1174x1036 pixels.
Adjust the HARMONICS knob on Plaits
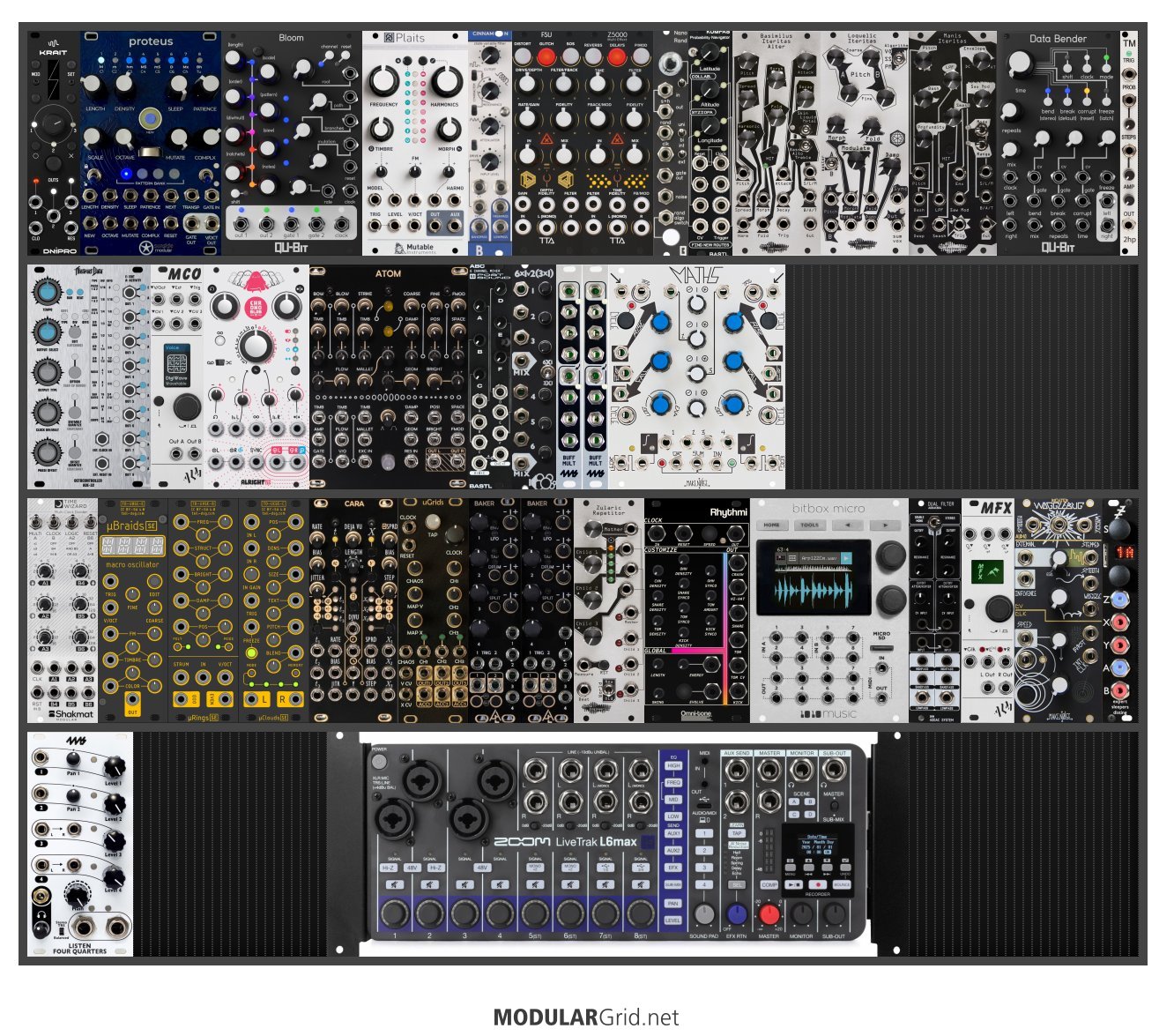point(445,80)
